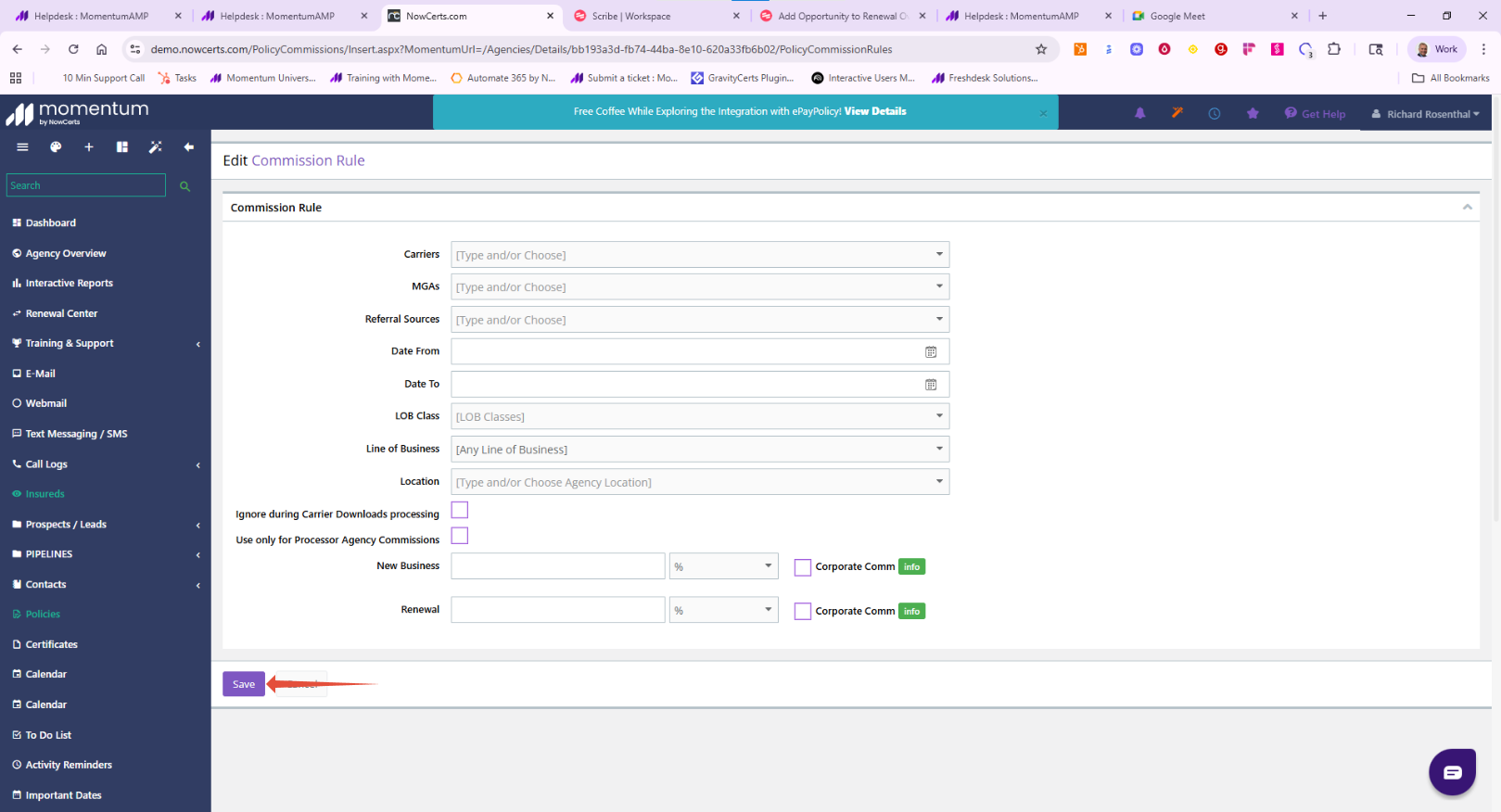Screen dimensions: 1501x812
Task: Open the Line of Business dropdown
Action: 700,450
